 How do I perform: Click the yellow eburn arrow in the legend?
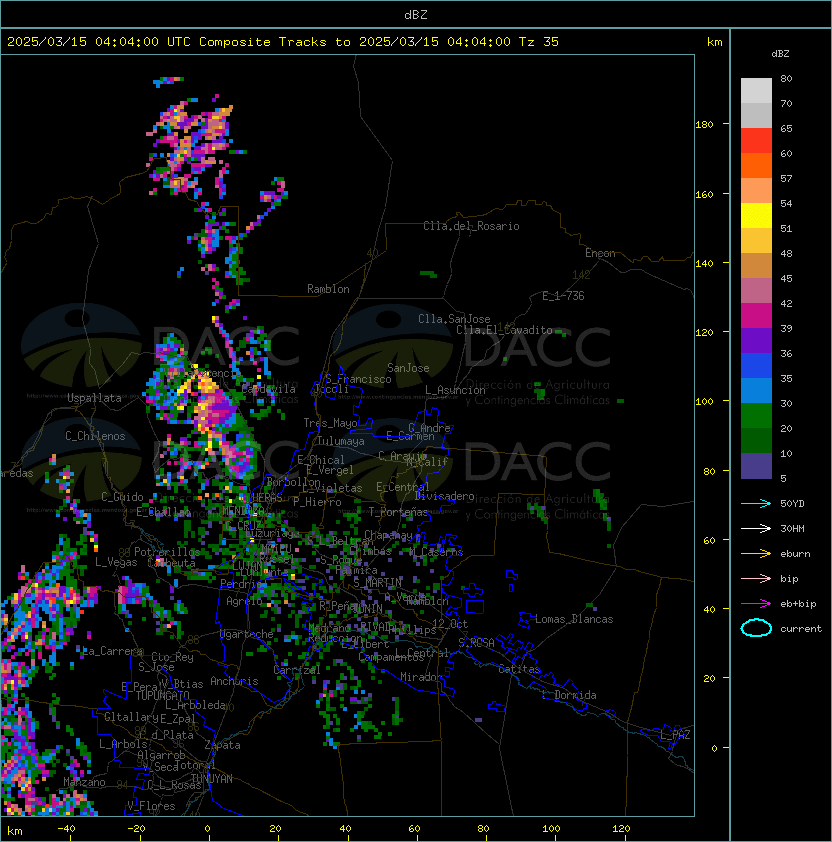(756, 554)
